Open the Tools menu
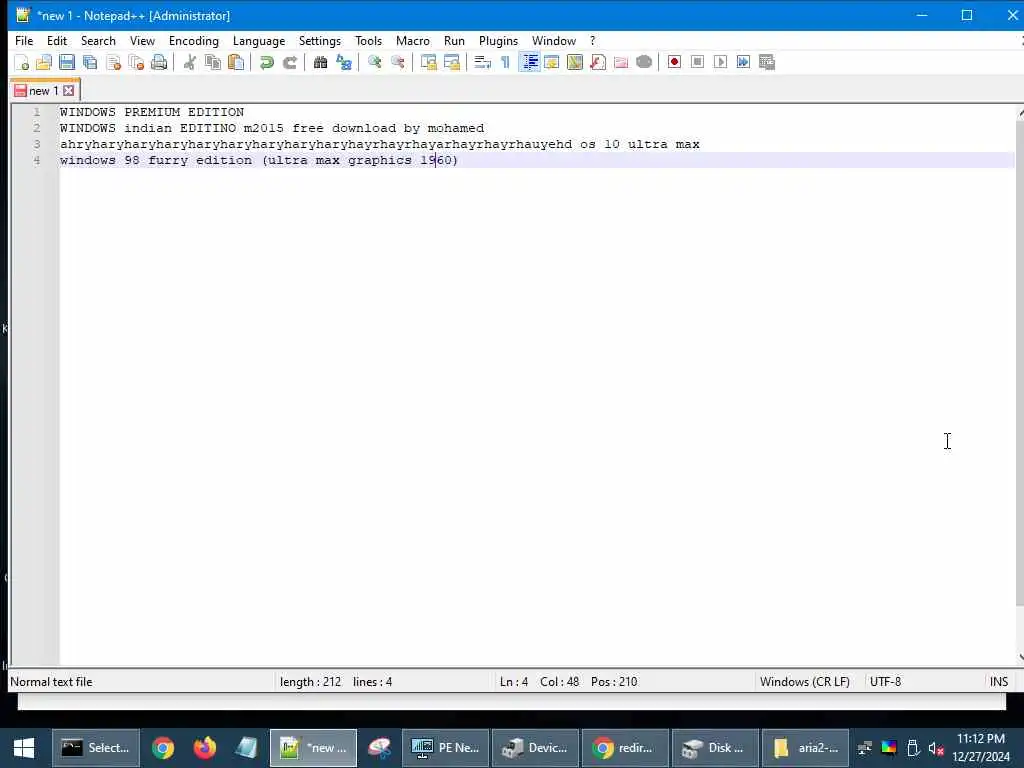The width and height of the screenshot is (1024, 768). (368, 40)
